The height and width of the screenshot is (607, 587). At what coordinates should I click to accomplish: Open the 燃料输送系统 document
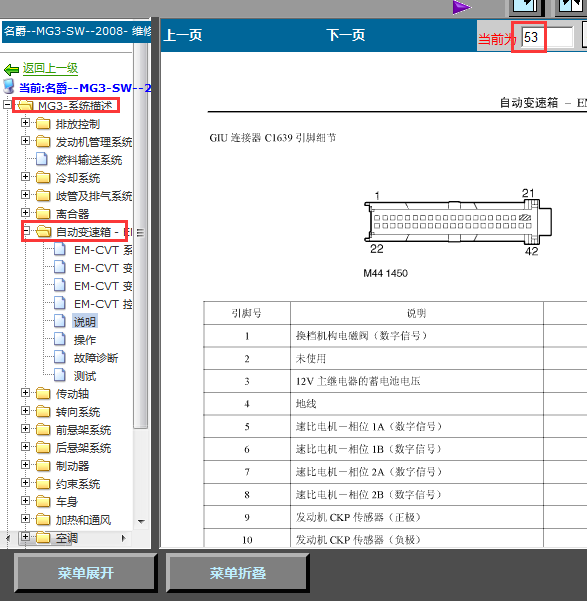89,160
